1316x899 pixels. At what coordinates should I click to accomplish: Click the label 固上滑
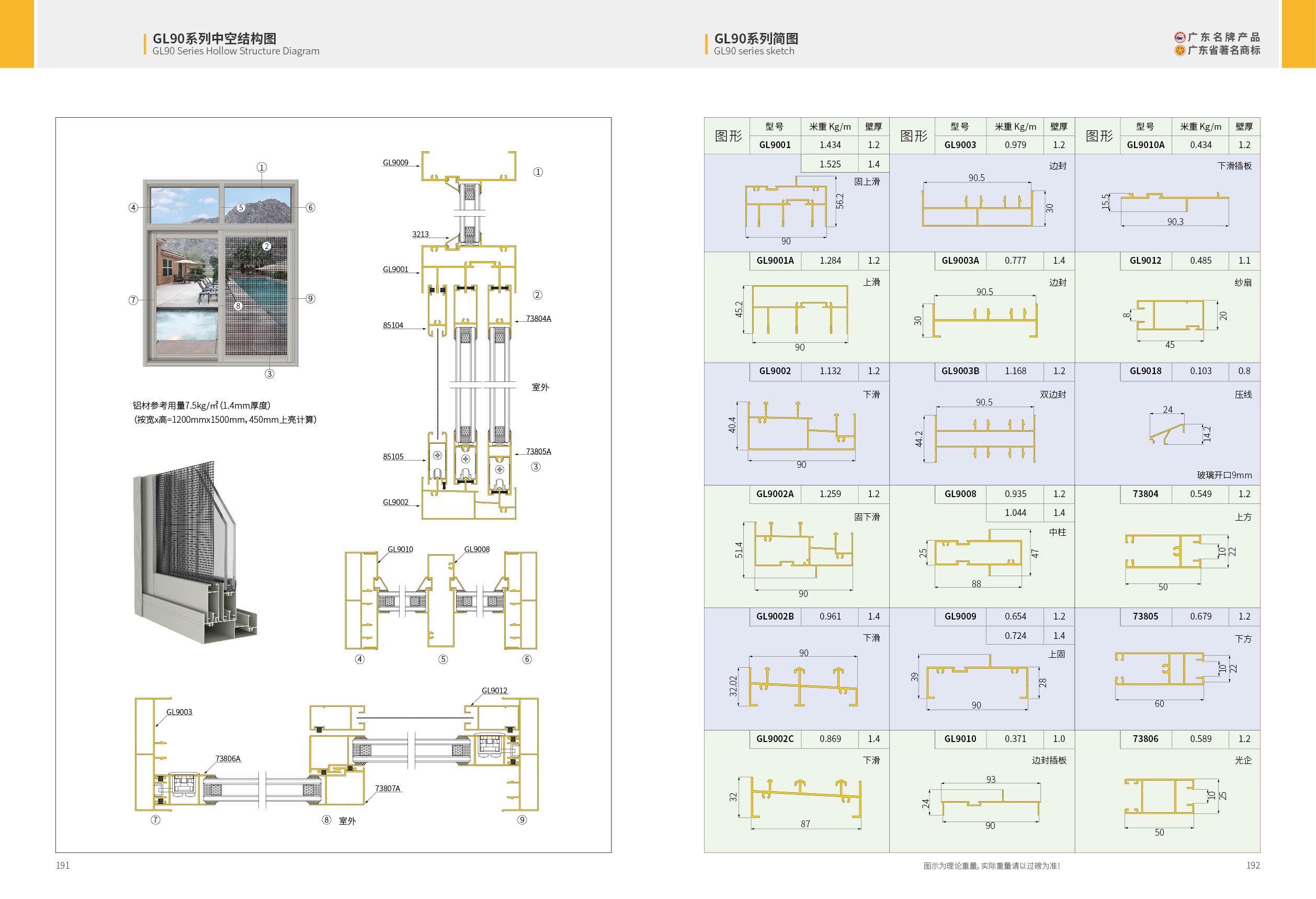pyautogui.click(x=867, y=182)
